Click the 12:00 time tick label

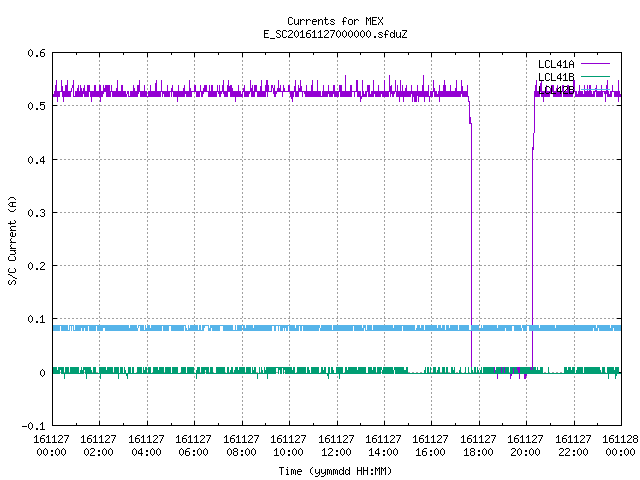pos(336,452)
